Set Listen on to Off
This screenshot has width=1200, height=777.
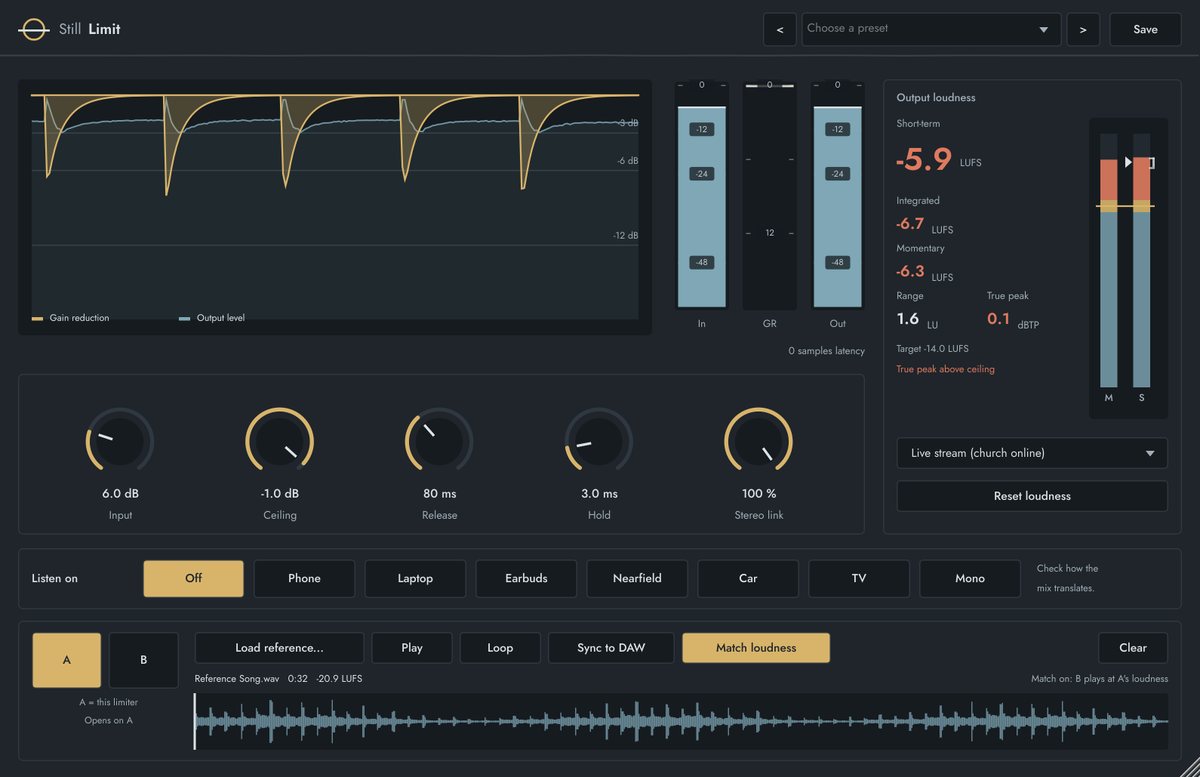[193, 578]
